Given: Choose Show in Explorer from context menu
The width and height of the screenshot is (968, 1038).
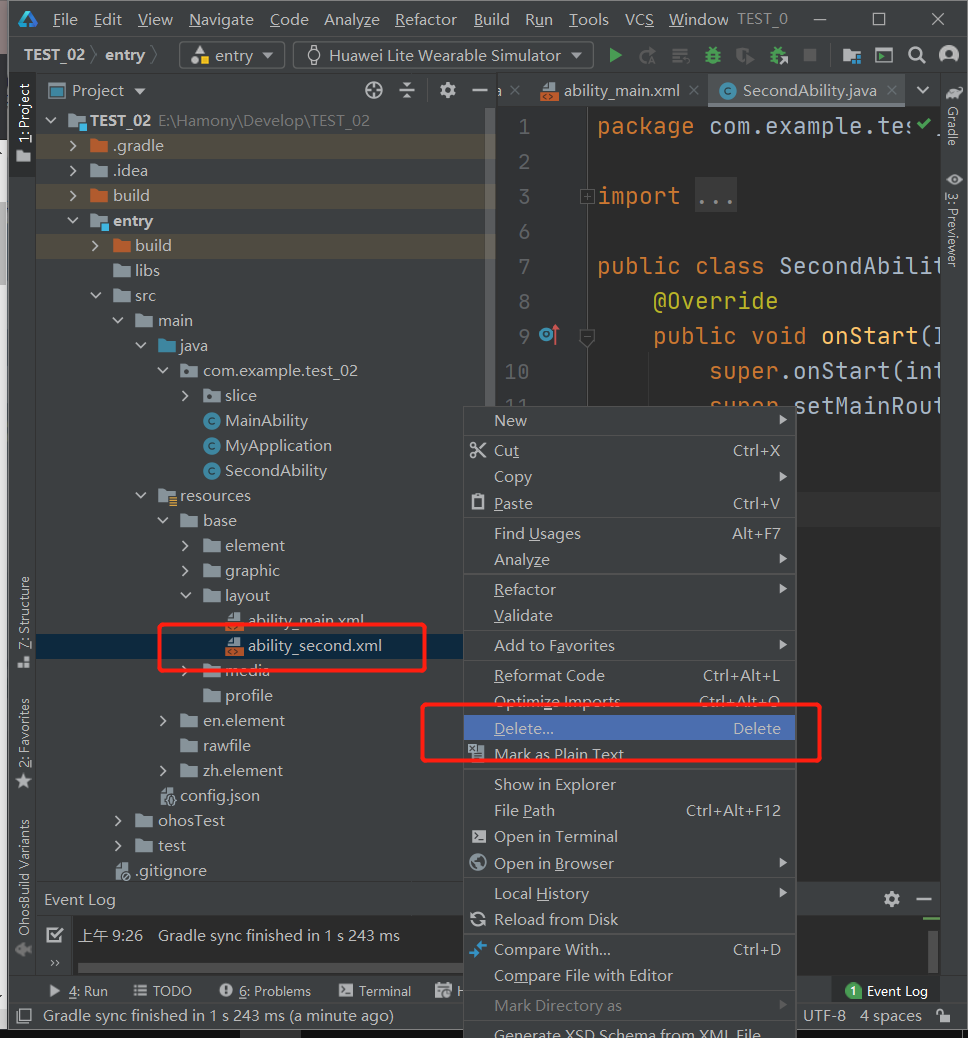Looking at the screenshot, I should [x=630, y=784].
